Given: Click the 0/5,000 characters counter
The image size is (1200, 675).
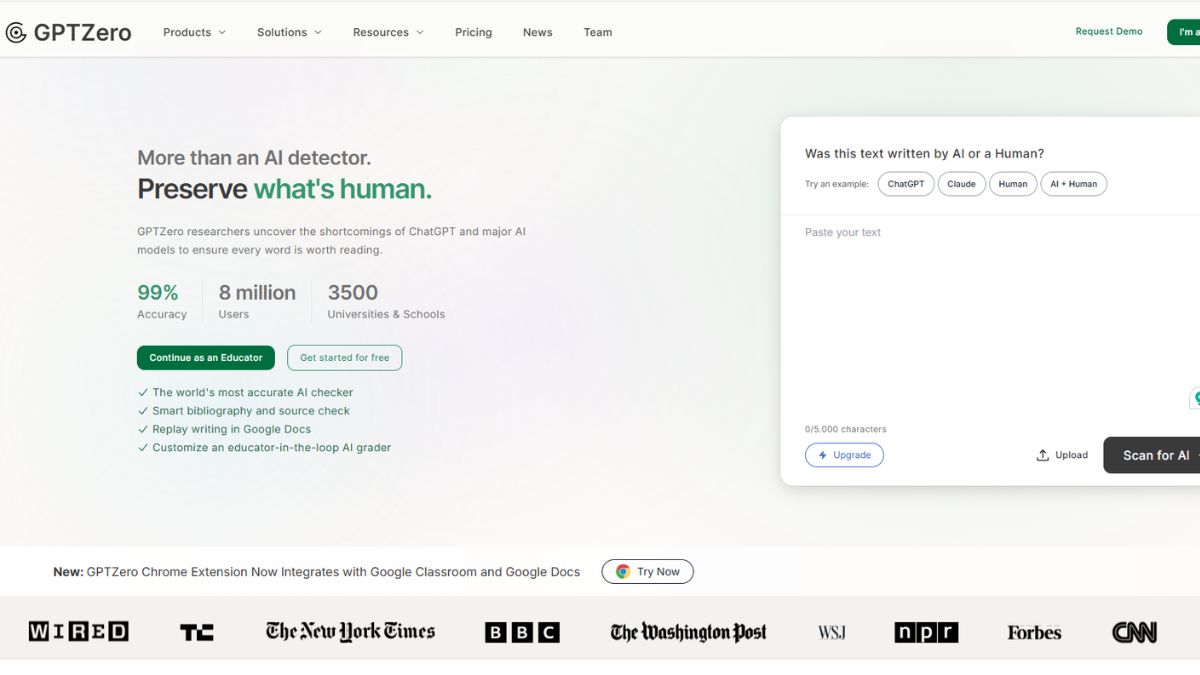Looking at the screenshot, I should [x=846, y=429].
